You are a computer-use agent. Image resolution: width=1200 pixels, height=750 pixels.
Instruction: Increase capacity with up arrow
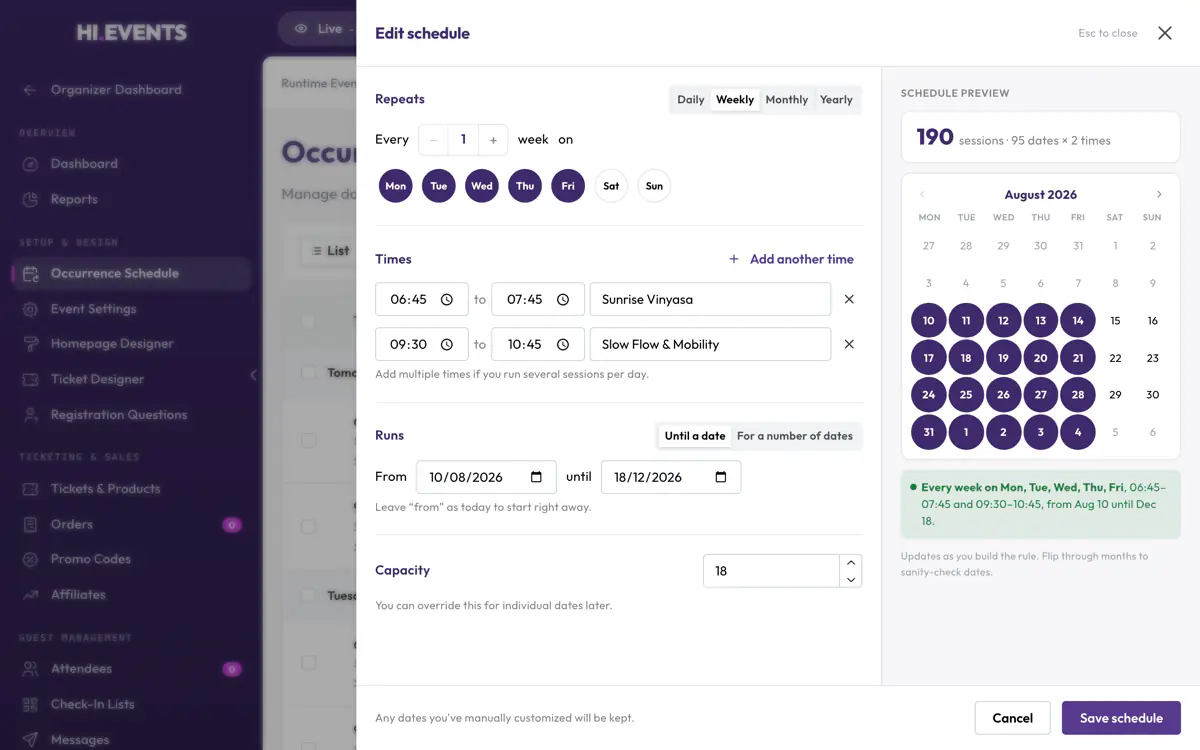851,563
